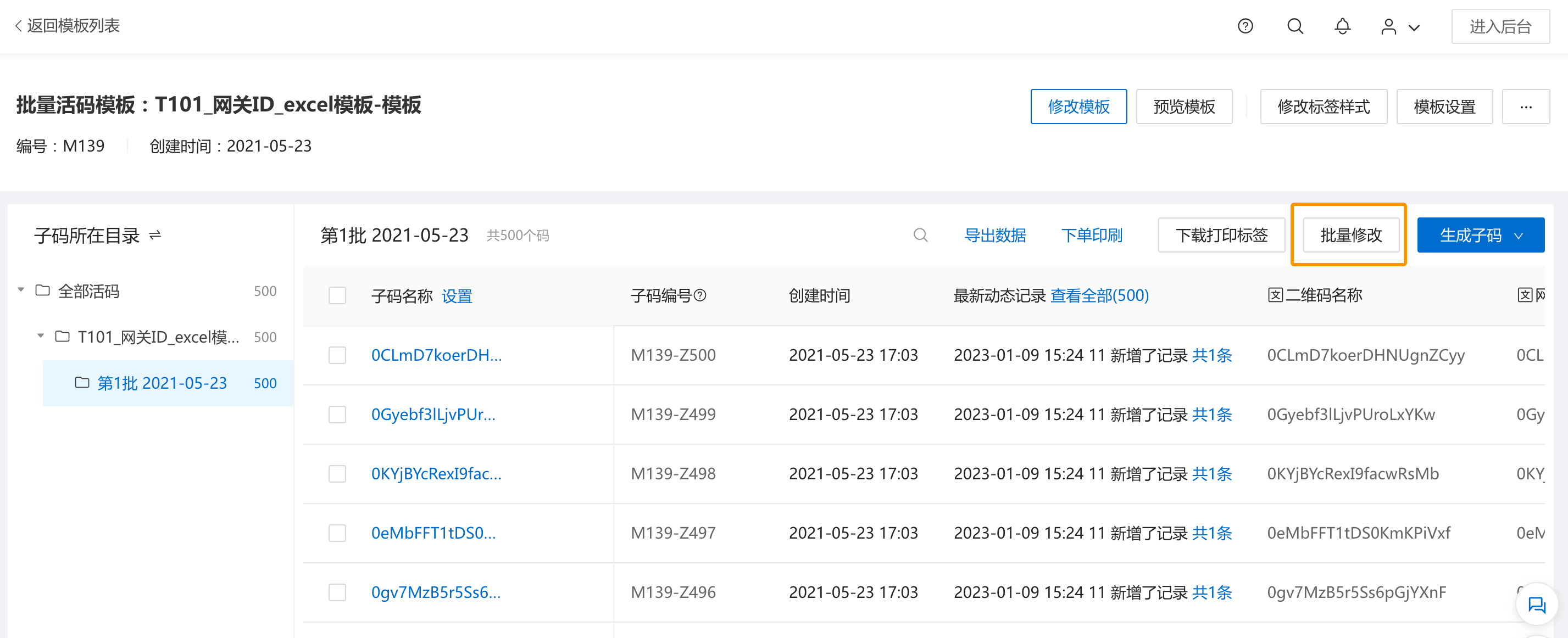
Task: Click 共1条 in row M139-Z499
Action: pyautogui.click(x=1211, y=414)
